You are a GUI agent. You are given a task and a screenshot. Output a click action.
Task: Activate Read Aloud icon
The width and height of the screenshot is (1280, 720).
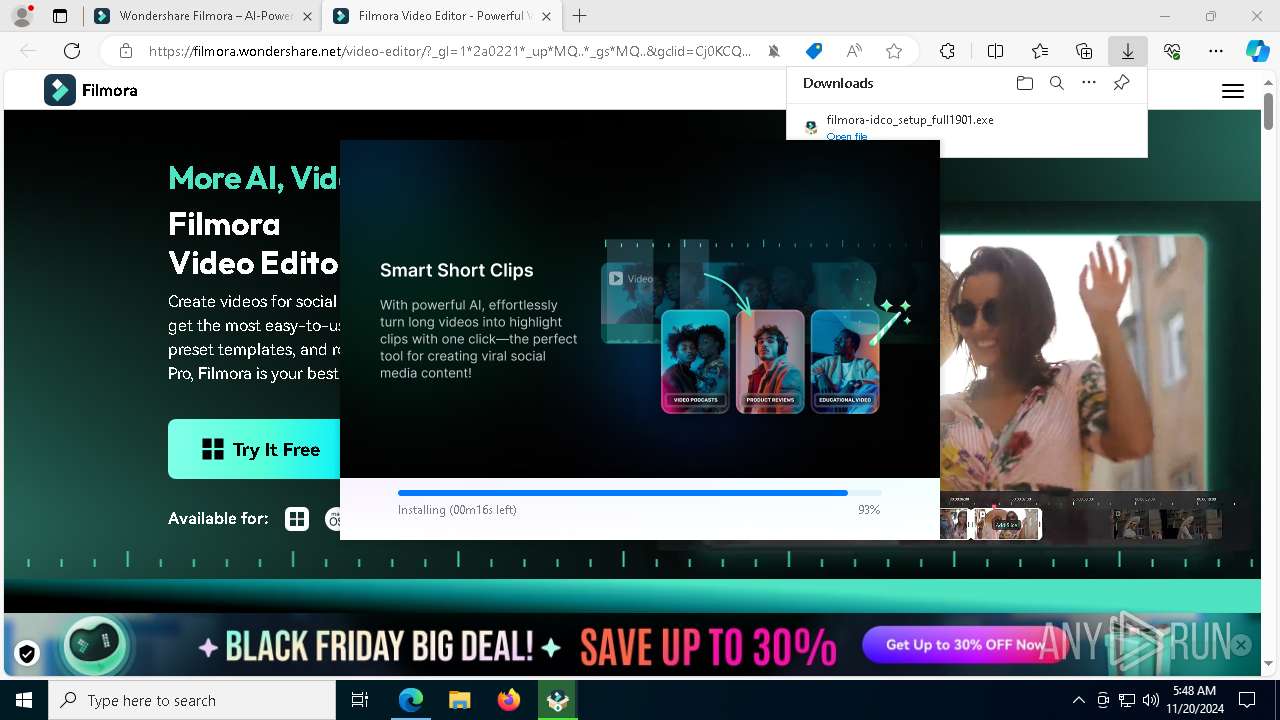(x=854, y=51)
